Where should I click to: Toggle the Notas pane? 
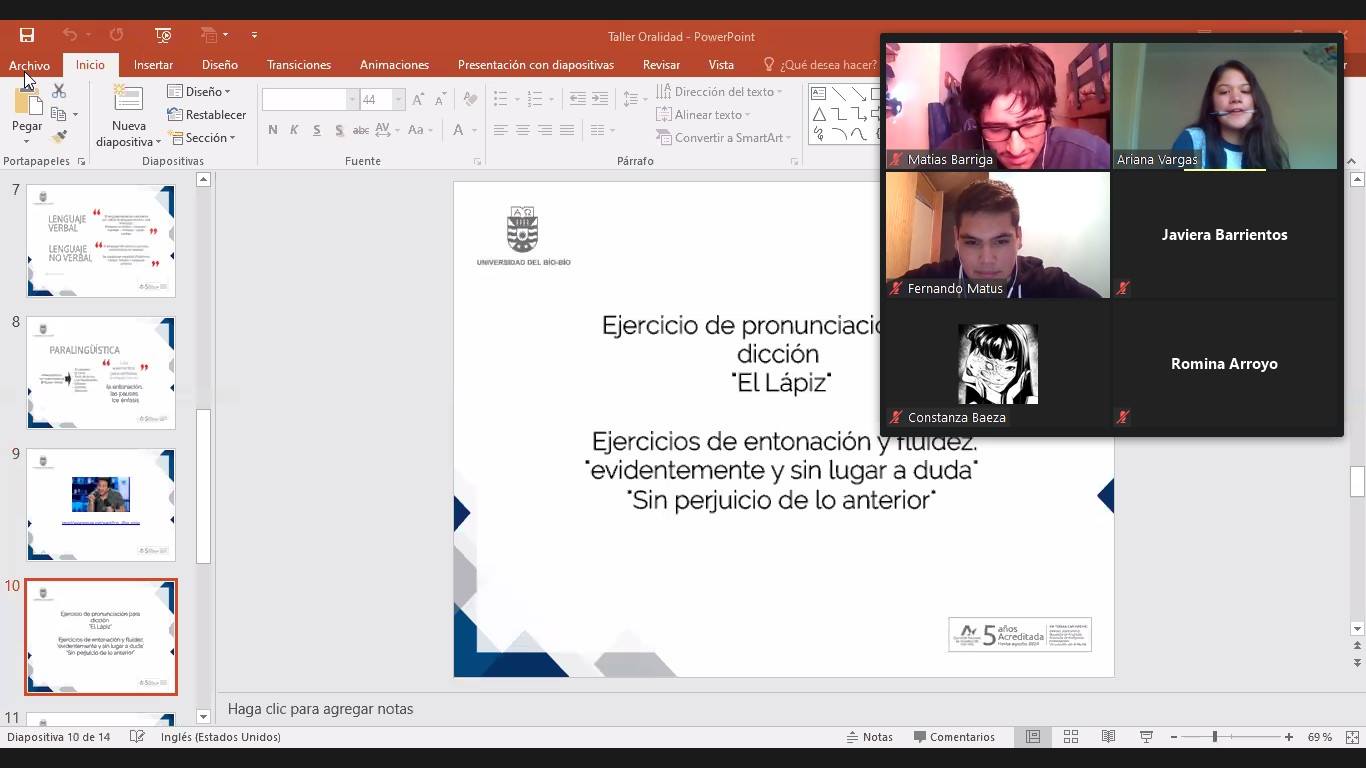pos(868,737)
